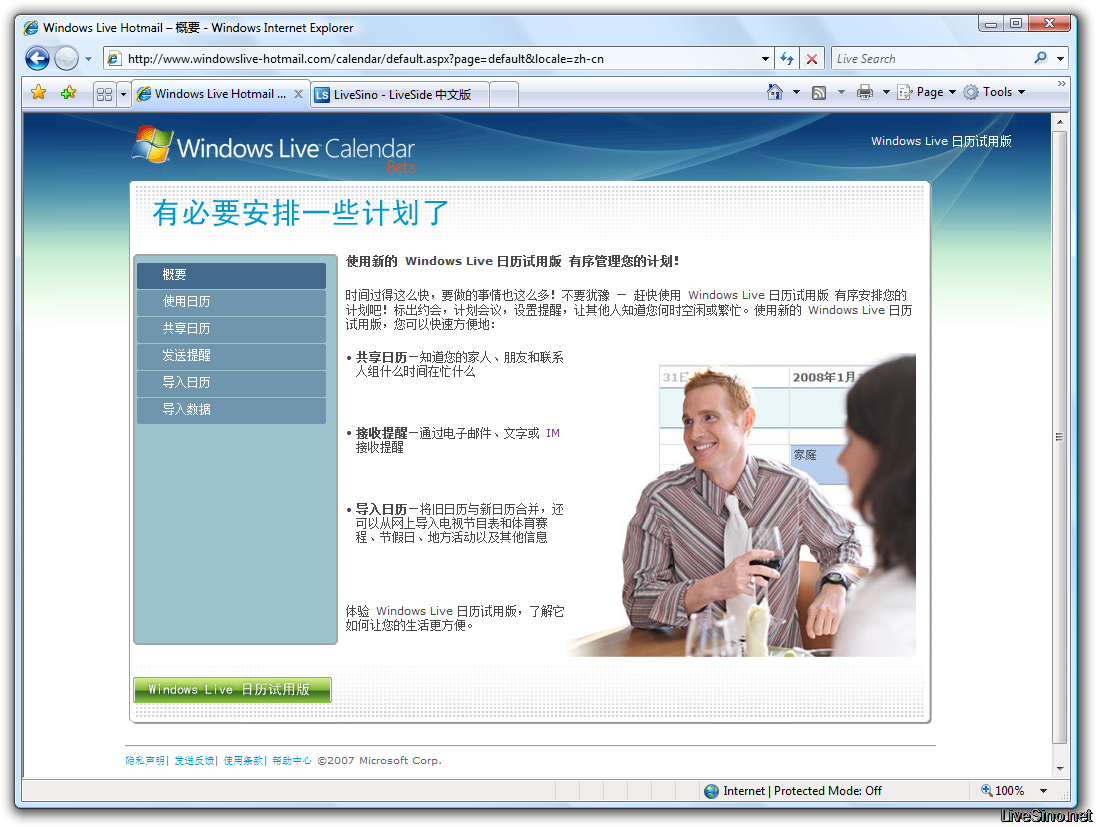
Task: Expand the tab list dropdown arrow
Action: pyautogui.click(x=123, y=94)
